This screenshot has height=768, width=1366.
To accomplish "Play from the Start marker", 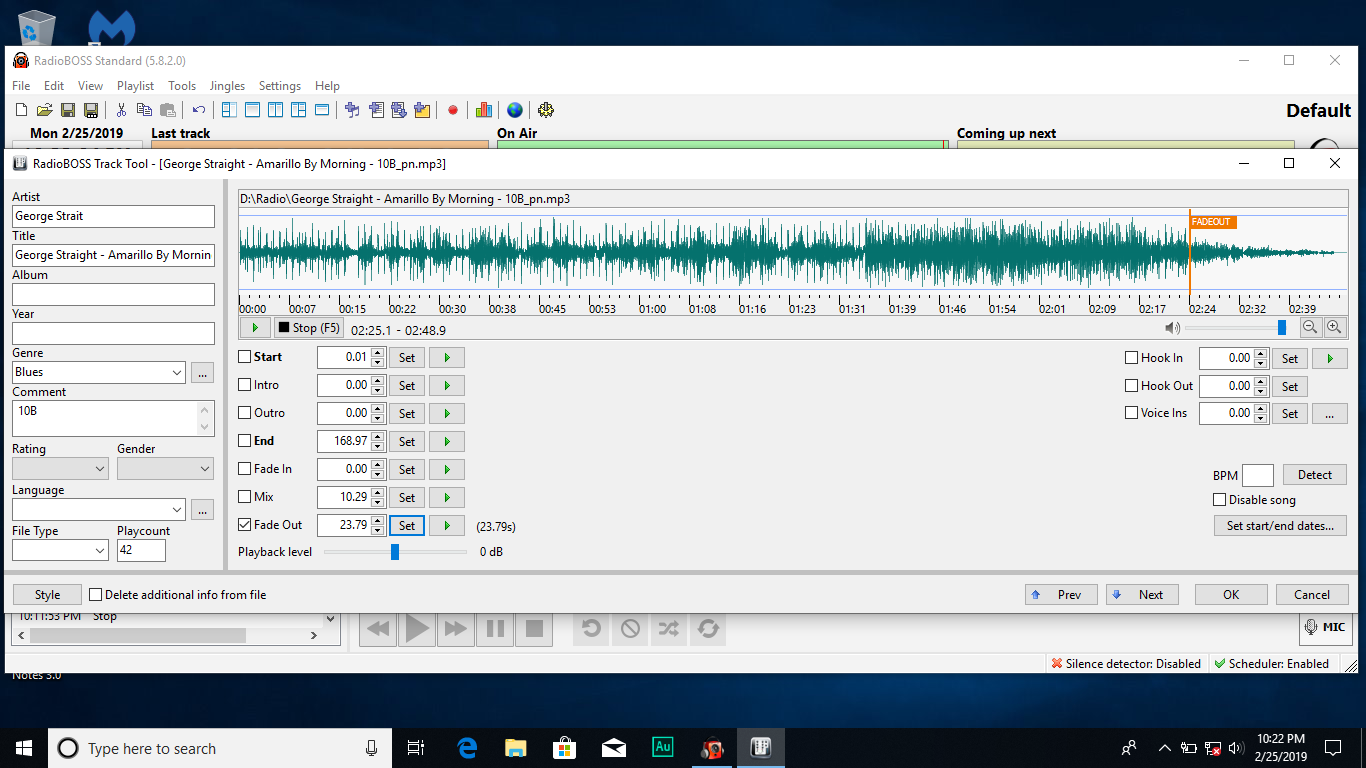I will [x=447, y=357].
